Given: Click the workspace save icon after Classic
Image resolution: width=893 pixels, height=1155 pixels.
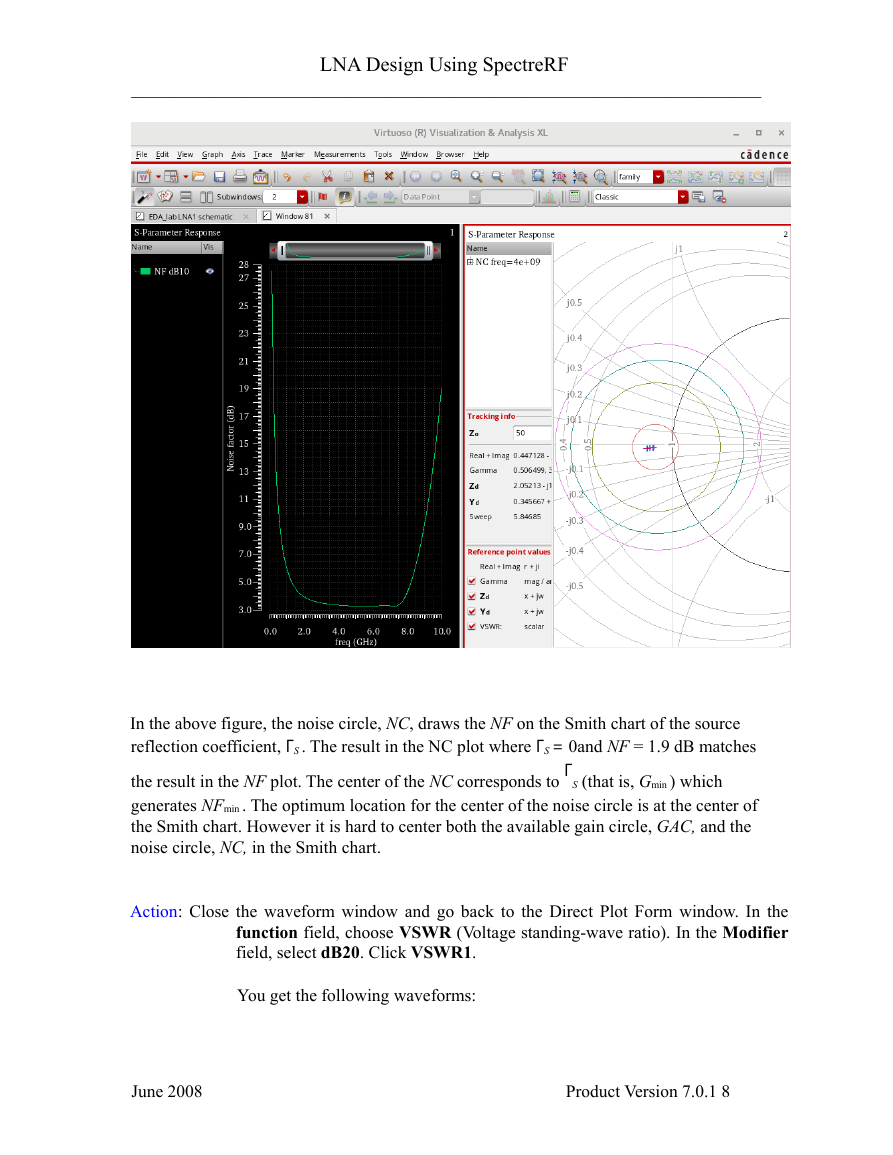Looking at the screenshot, I should coord(698,197).
